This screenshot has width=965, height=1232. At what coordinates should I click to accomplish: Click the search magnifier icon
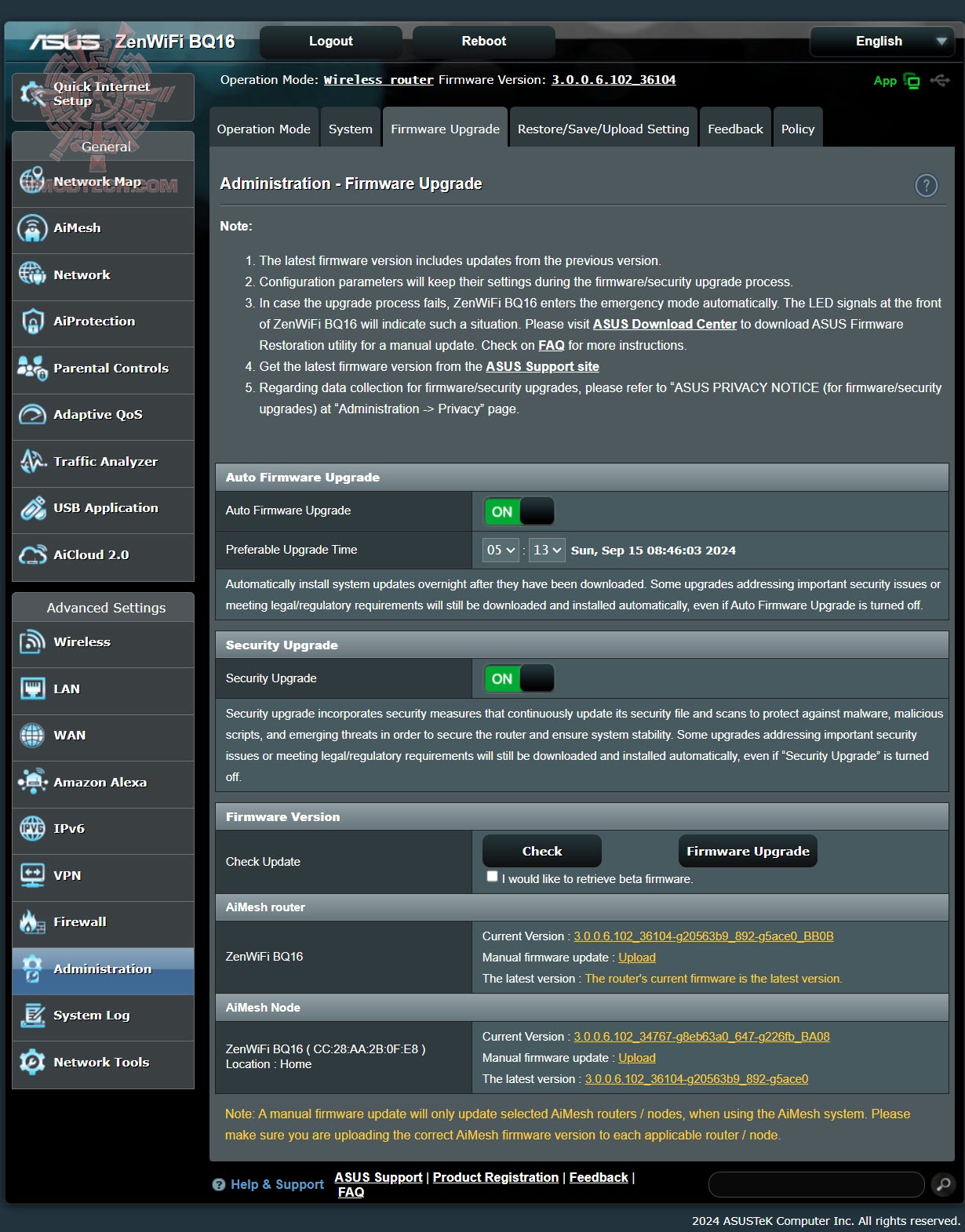[943, 1184]
